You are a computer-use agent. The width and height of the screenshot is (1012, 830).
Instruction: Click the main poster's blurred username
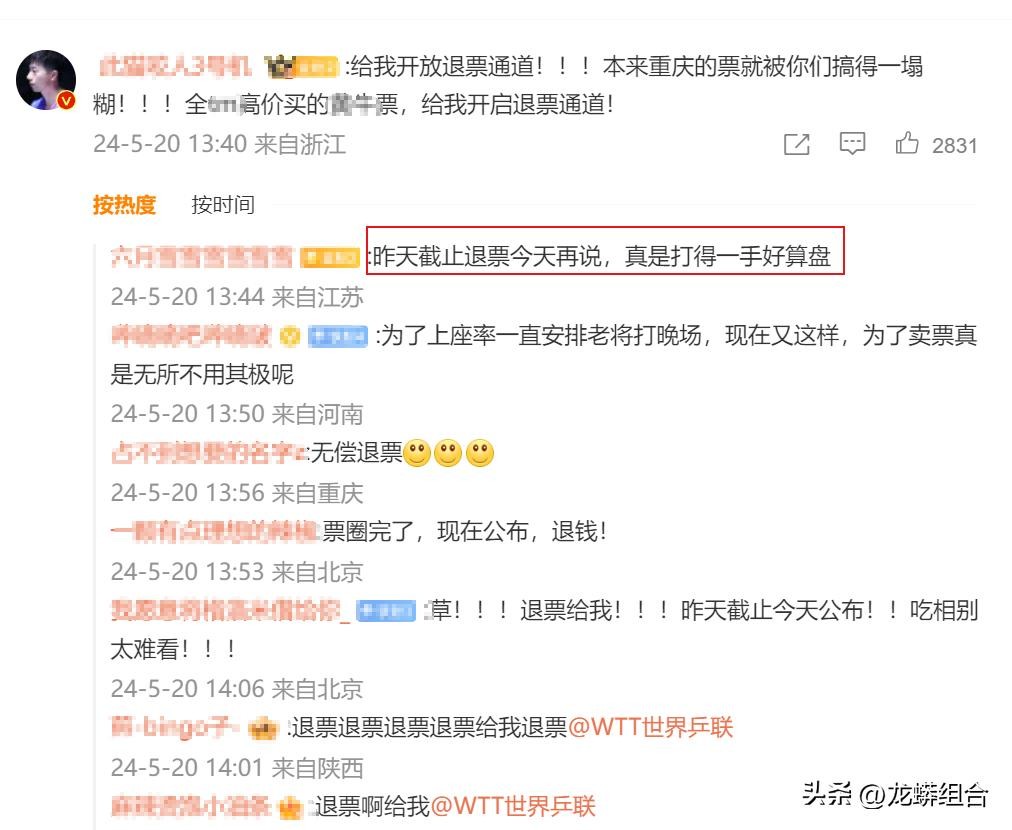pos(175,66)
